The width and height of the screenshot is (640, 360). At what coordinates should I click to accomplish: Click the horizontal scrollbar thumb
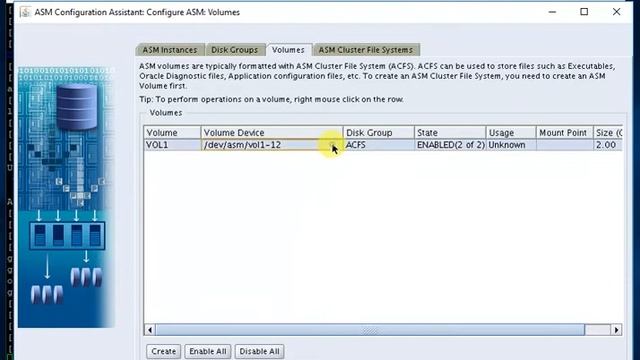click(x=370, y=330)
